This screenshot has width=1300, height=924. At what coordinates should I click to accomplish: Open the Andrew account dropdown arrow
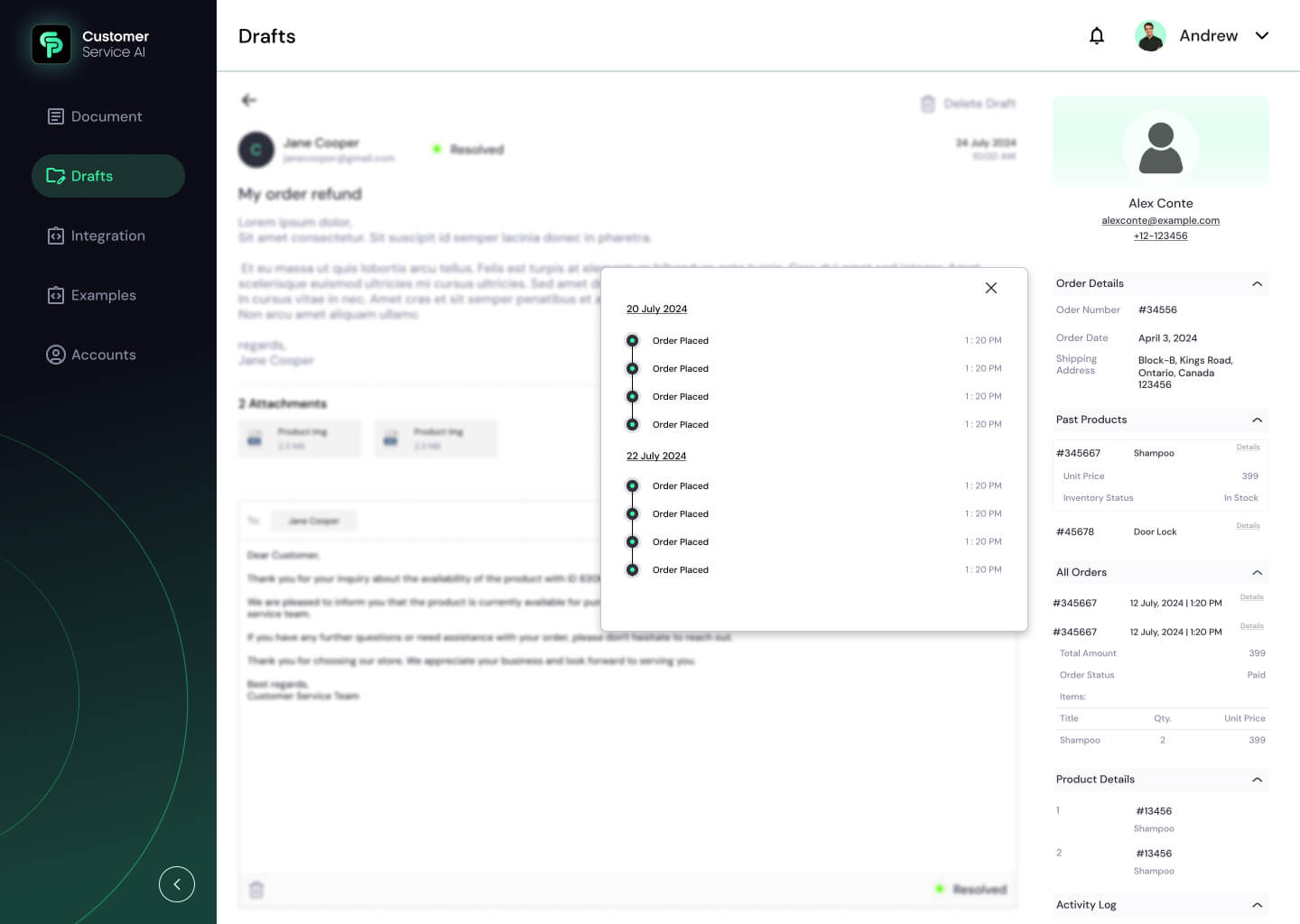pos(1262,36)
